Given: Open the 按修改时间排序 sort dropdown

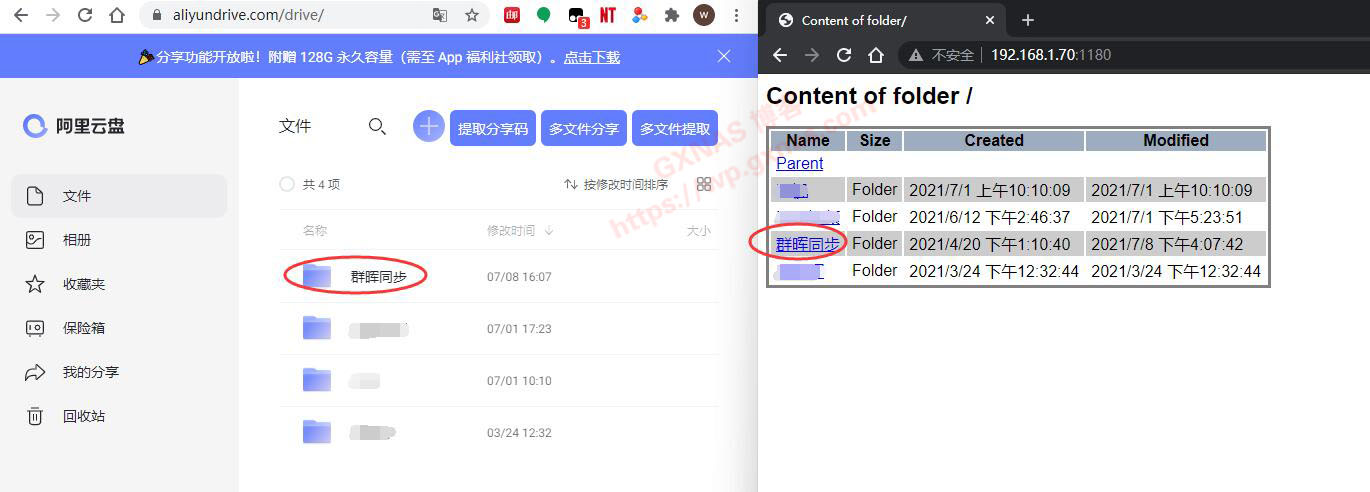Looking at the screenshot, I should click(x=616, y=184).
